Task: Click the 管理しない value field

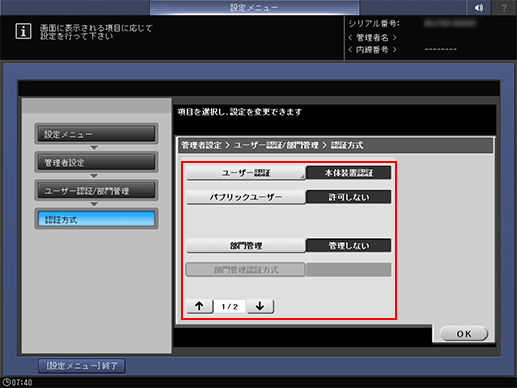Action: 349,246
